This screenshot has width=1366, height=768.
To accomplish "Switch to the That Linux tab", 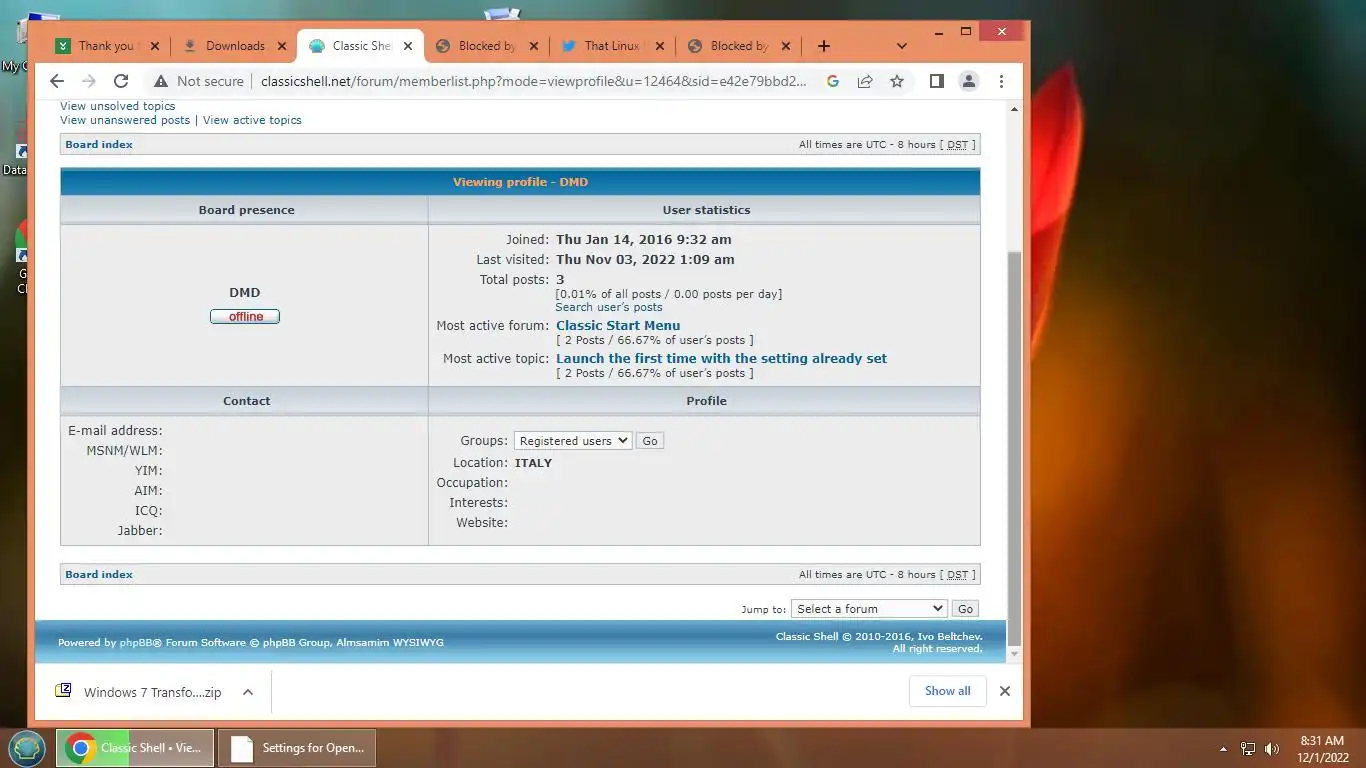I will click(611, 46).
